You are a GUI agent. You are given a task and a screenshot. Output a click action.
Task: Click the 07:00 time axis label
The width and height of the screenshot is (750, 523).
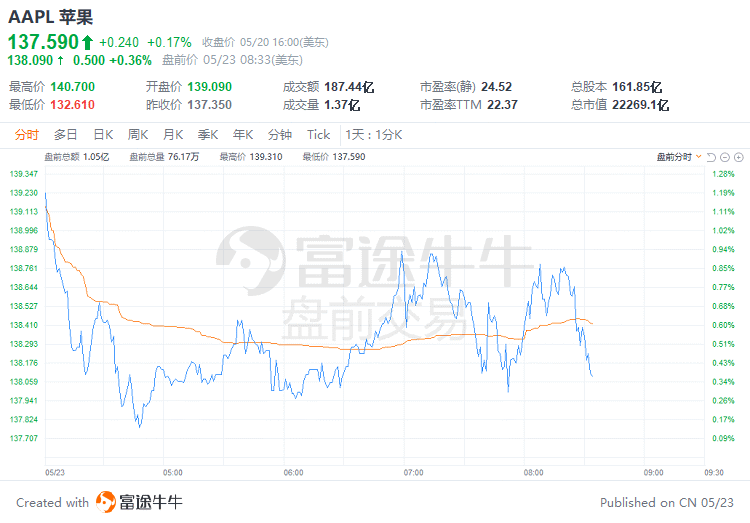pos(413,473)
